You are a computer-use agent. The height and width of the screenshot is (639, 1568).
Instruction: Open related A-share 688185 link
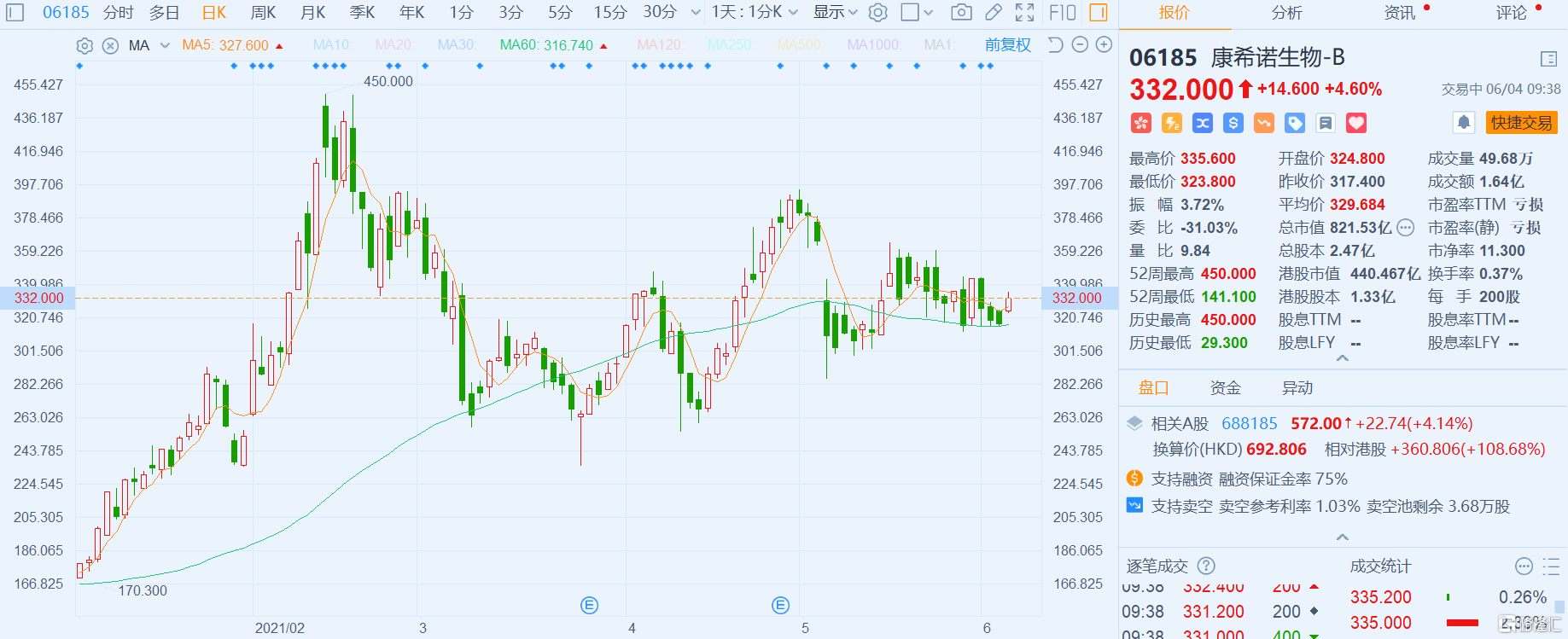[1249, 424]
